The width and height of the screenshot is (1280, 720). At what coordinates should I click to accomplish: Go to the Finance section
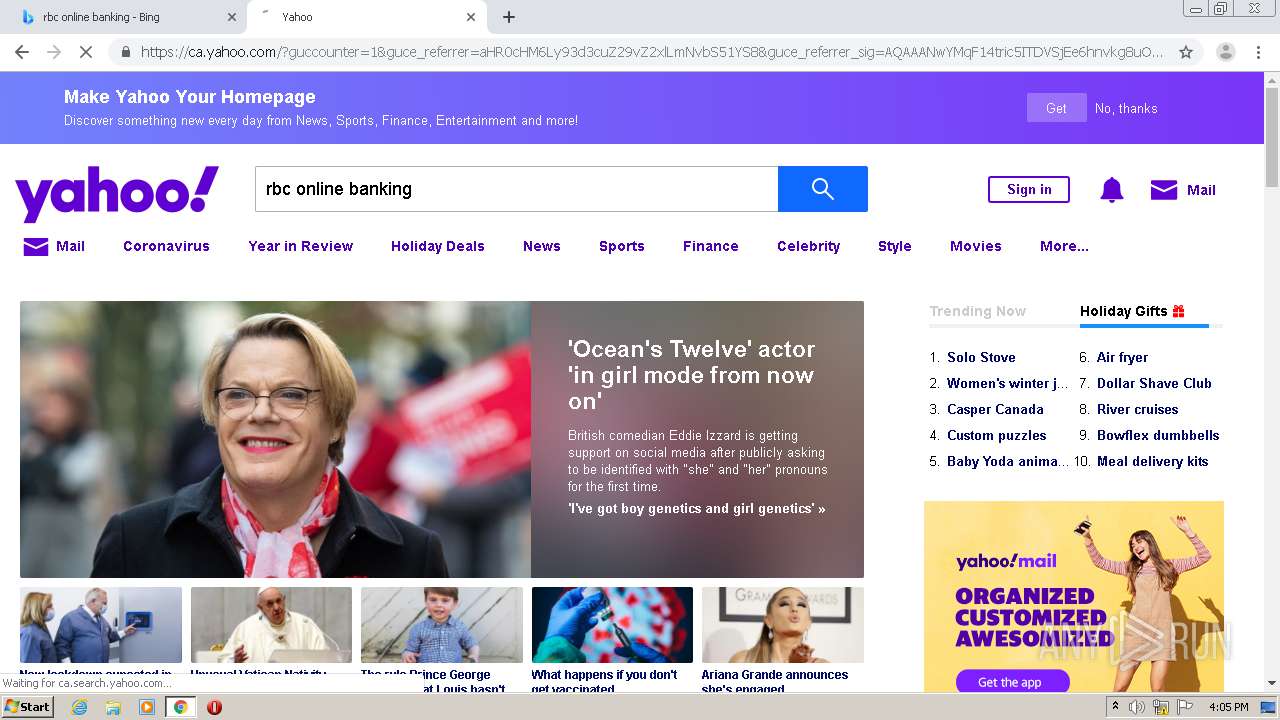click(710, 246)
